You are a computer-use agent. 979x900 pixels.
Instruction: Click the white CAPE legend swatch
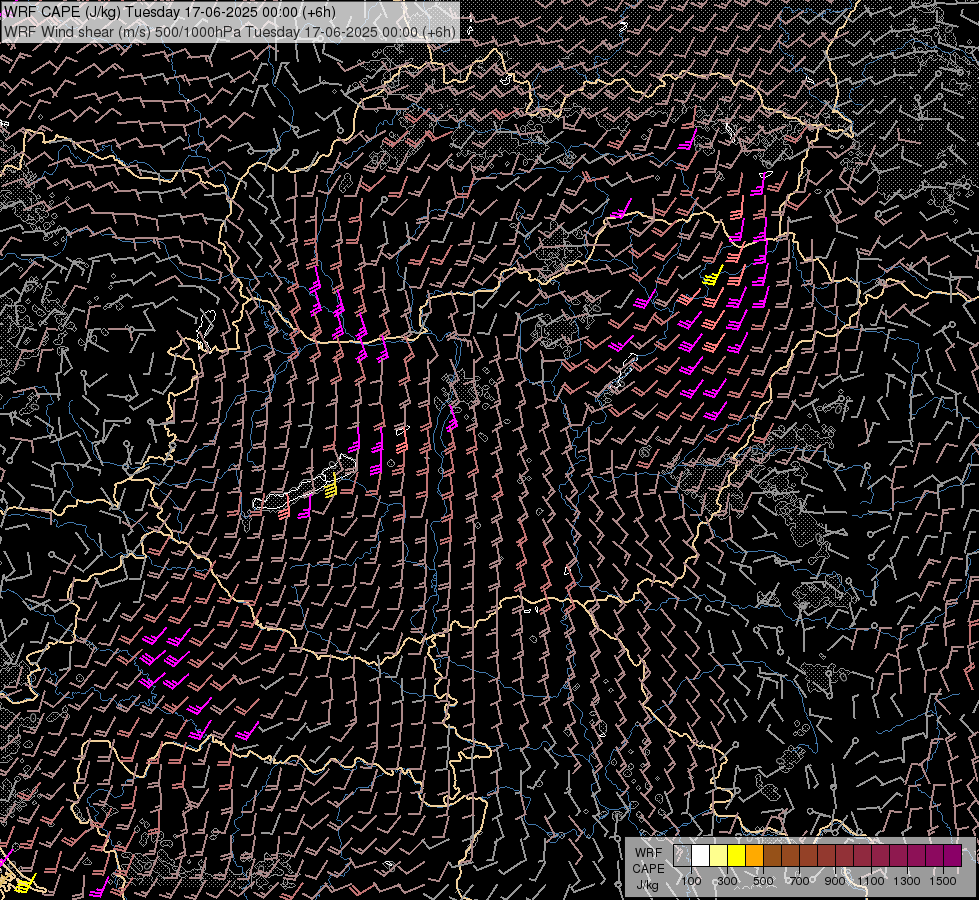(x=701, y=855)
